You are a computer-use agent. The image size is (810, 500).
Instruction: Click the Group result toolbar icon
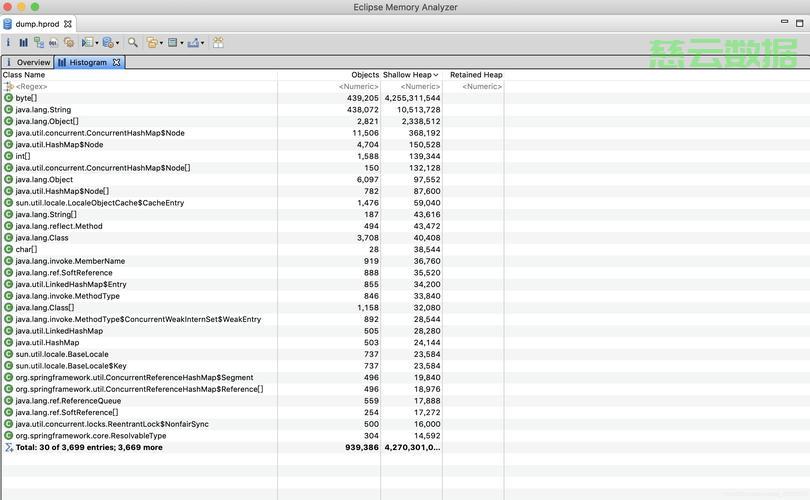pos(152,43)
